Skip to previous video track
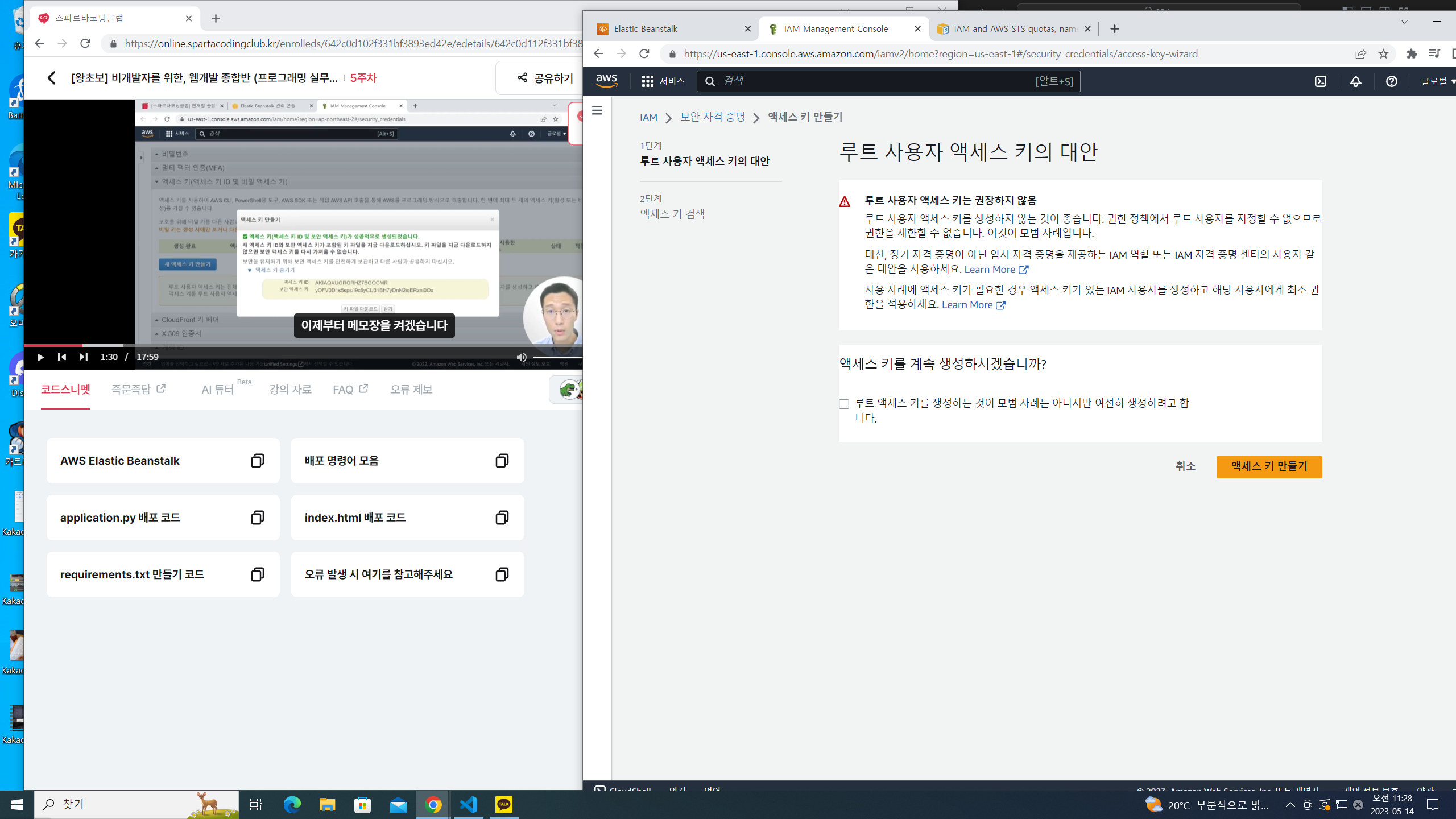 tap(62, 357)
